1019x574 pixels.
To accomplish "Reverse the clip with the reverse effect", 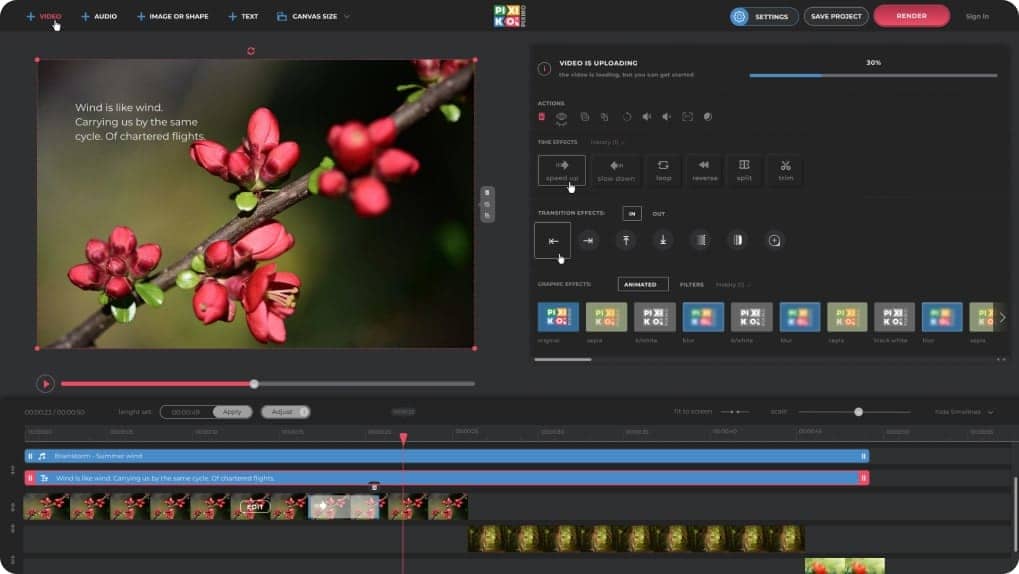I will (704, 169).
